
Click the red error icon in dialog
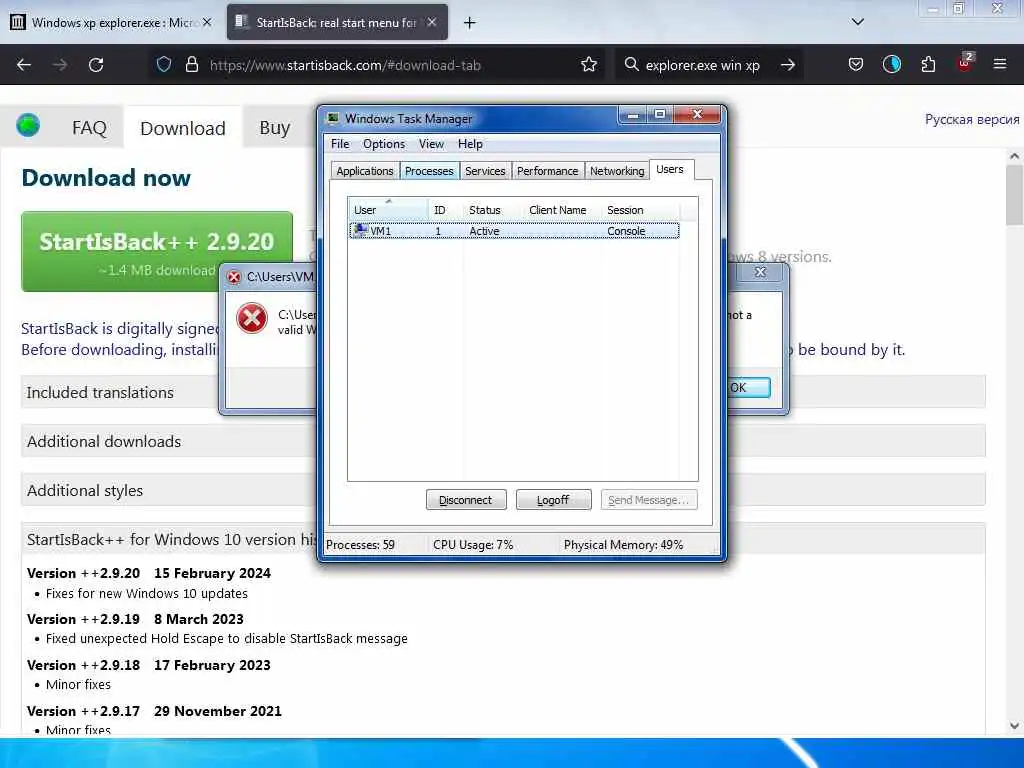[x=251, y=319]
